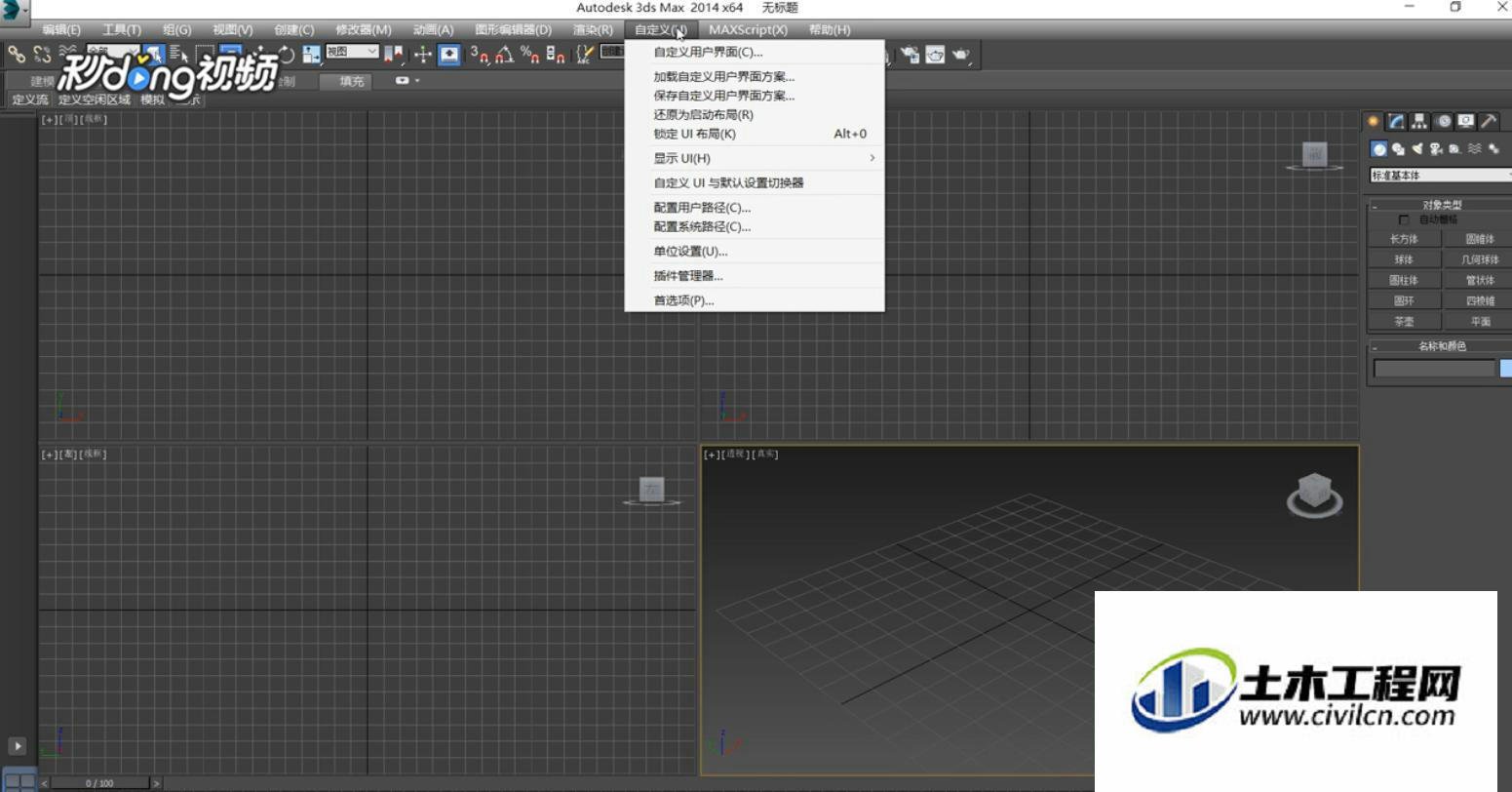Viewport: 1512px width, 792px height.
Task: Open the 3ds Max application menu icon
Action: 15,11
